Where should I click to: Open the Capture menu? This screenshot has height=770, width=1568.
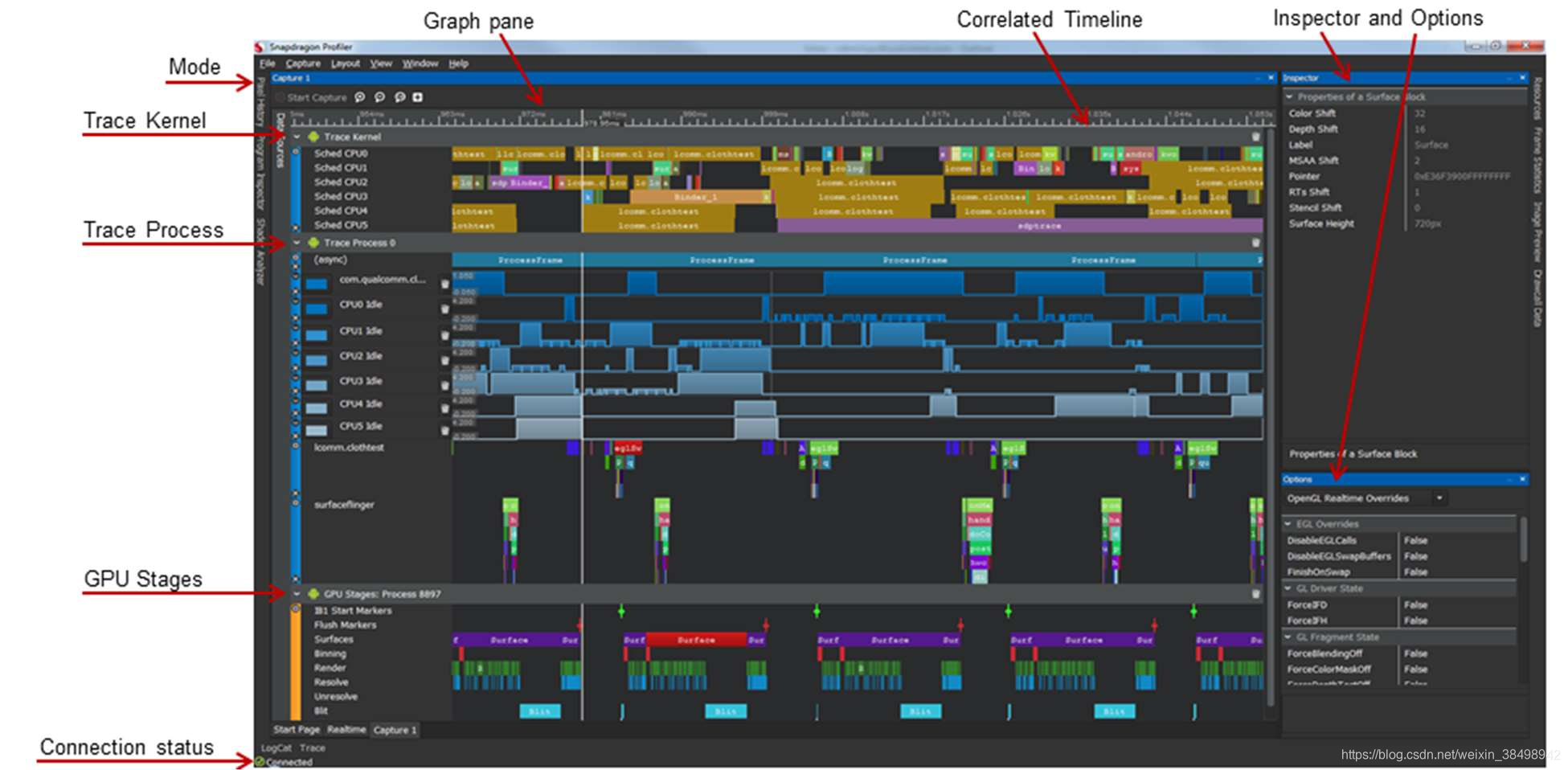[x=303, y=63]
